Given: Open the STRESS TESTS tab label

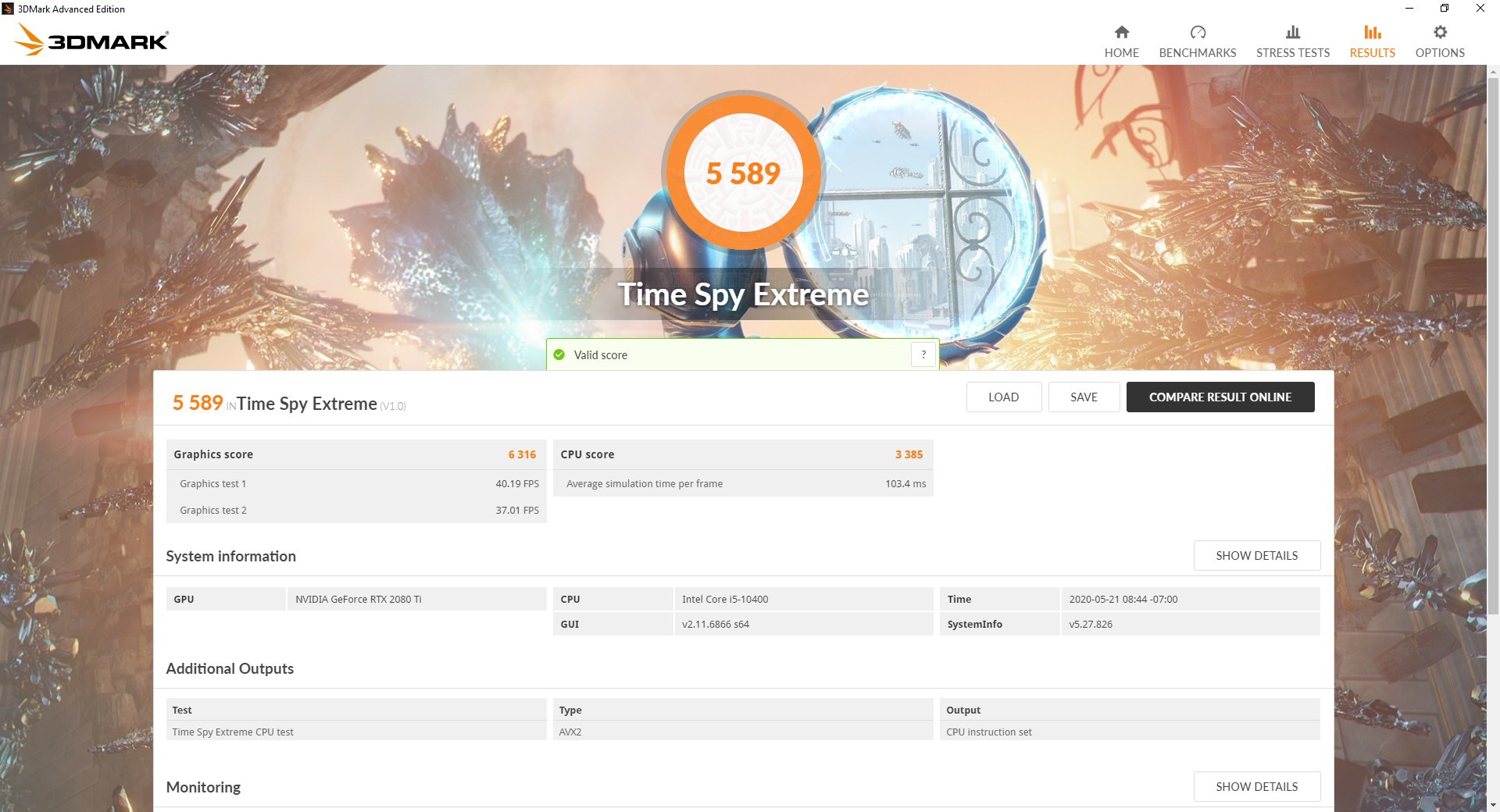Looking at the screenshot, I should 1293,53.
